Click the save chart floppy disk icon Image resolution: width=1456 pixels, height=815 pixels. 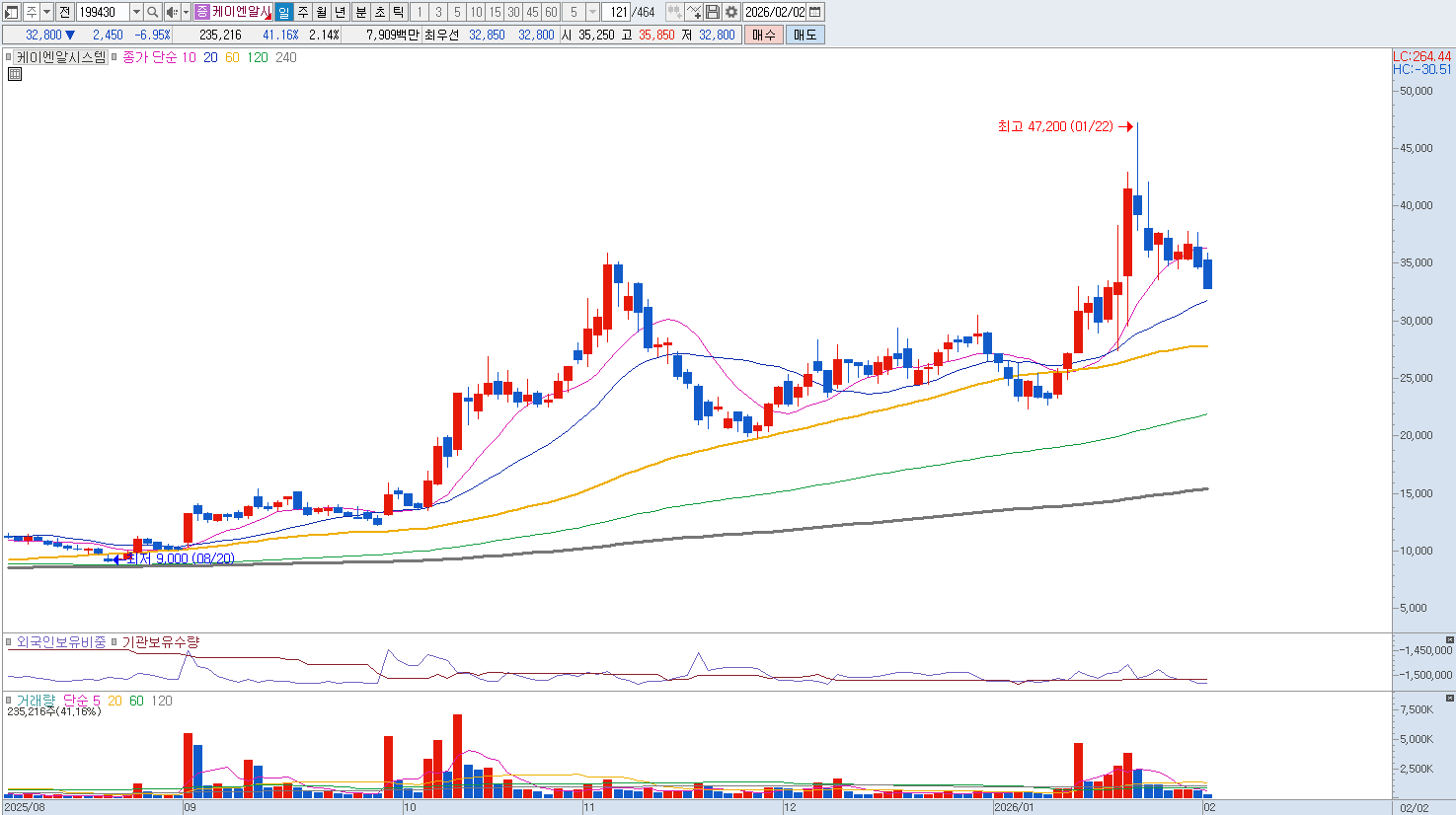click(713, 12)
